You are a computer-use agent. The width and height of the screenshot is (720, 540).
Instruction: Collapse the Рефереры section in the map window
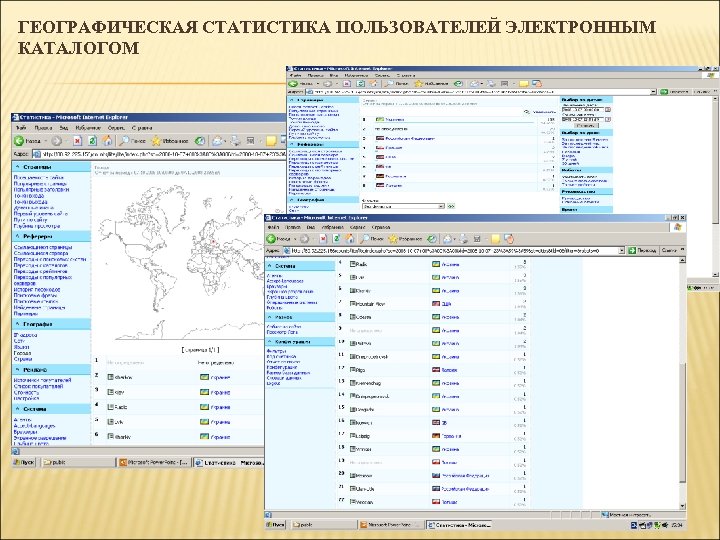coord(17,236)
